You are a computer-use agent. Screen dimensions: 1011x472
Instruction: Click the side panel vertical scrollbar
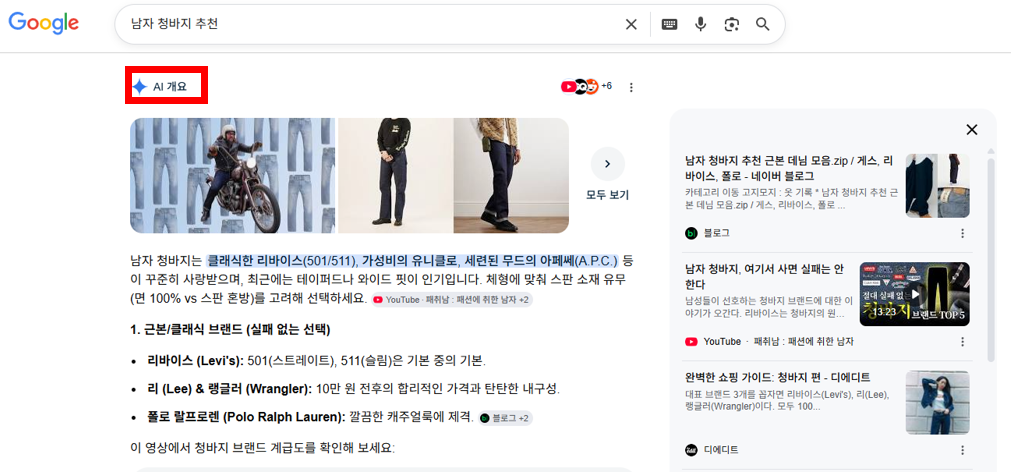click(x=991, y=258)
